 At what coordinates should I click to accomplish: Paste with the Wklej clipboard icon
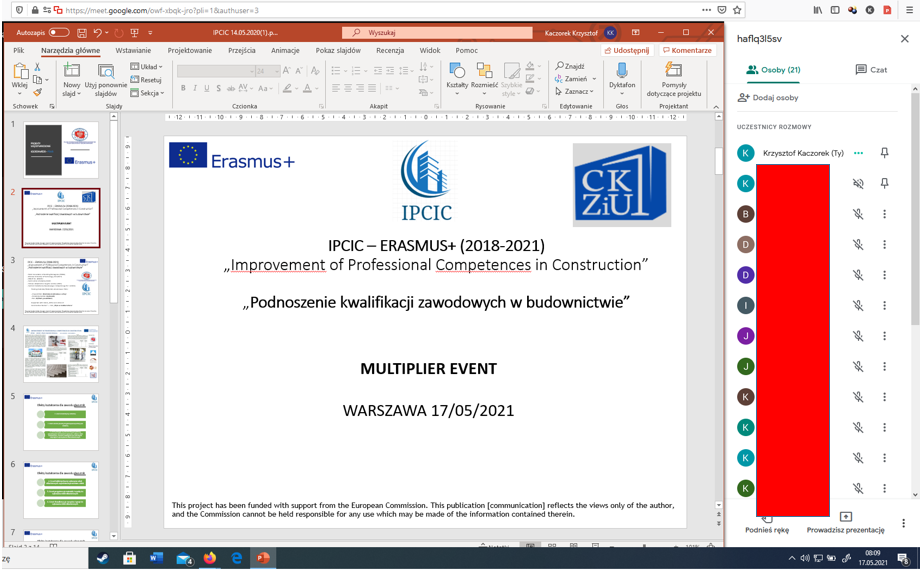(x=20, y=71)
